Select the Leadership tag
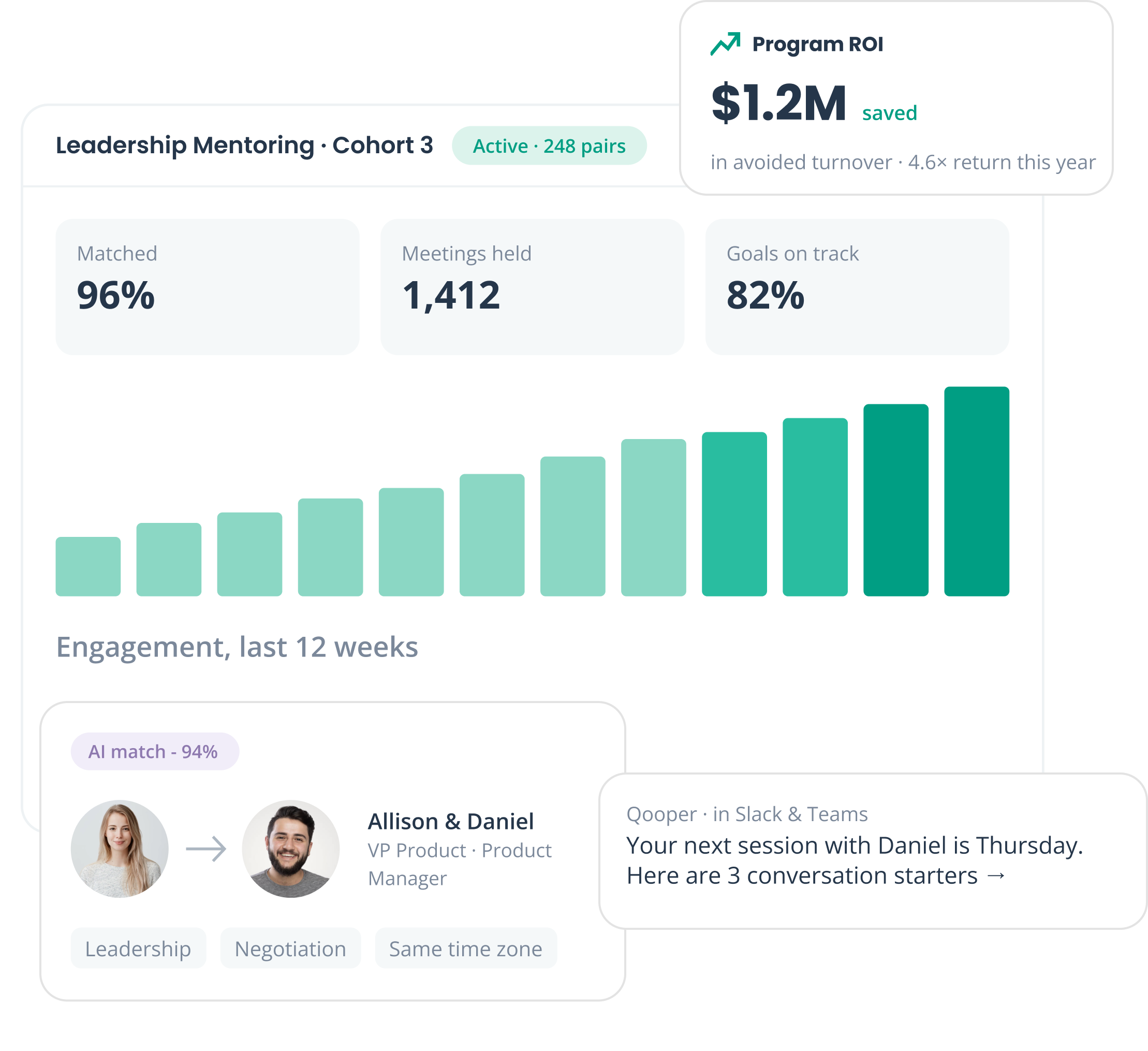The width and height of the screenshot is (1148, 1051). point(138,948)
